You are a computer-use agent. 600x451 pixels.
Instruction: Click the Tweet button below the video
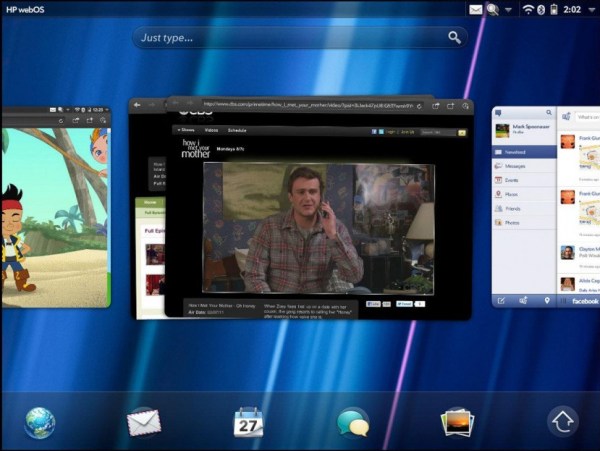pyautogui.click(x=404, y=304)
